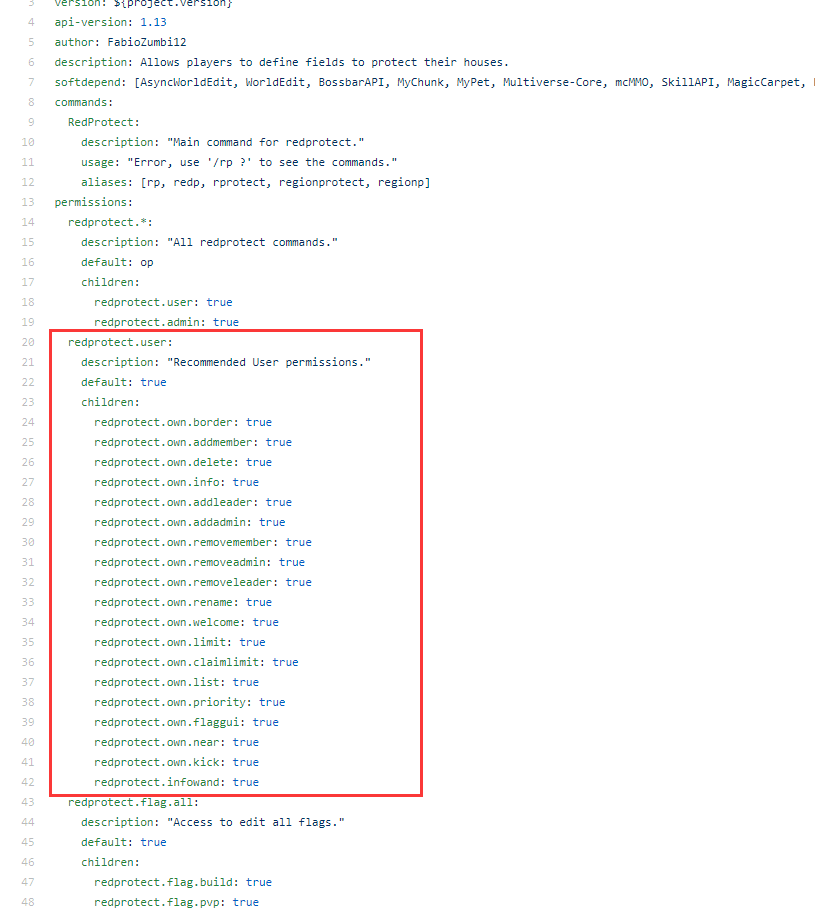Click 'redprotect.own.addleader: true'

click(x=193, y=502)
